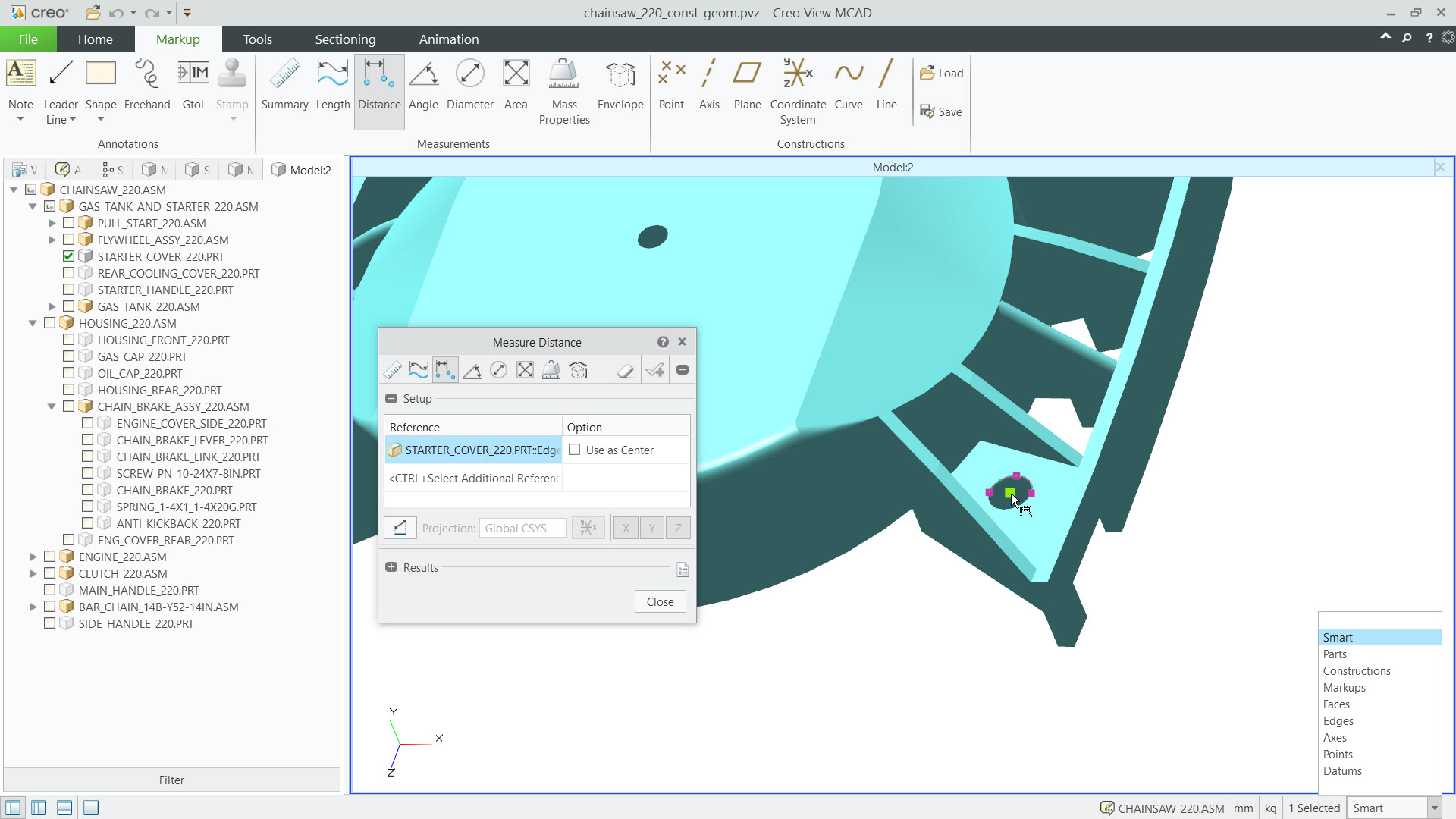Viewport: 1456px width, 819px height.
Task: Create a construction Point
Action: [671, 85]
